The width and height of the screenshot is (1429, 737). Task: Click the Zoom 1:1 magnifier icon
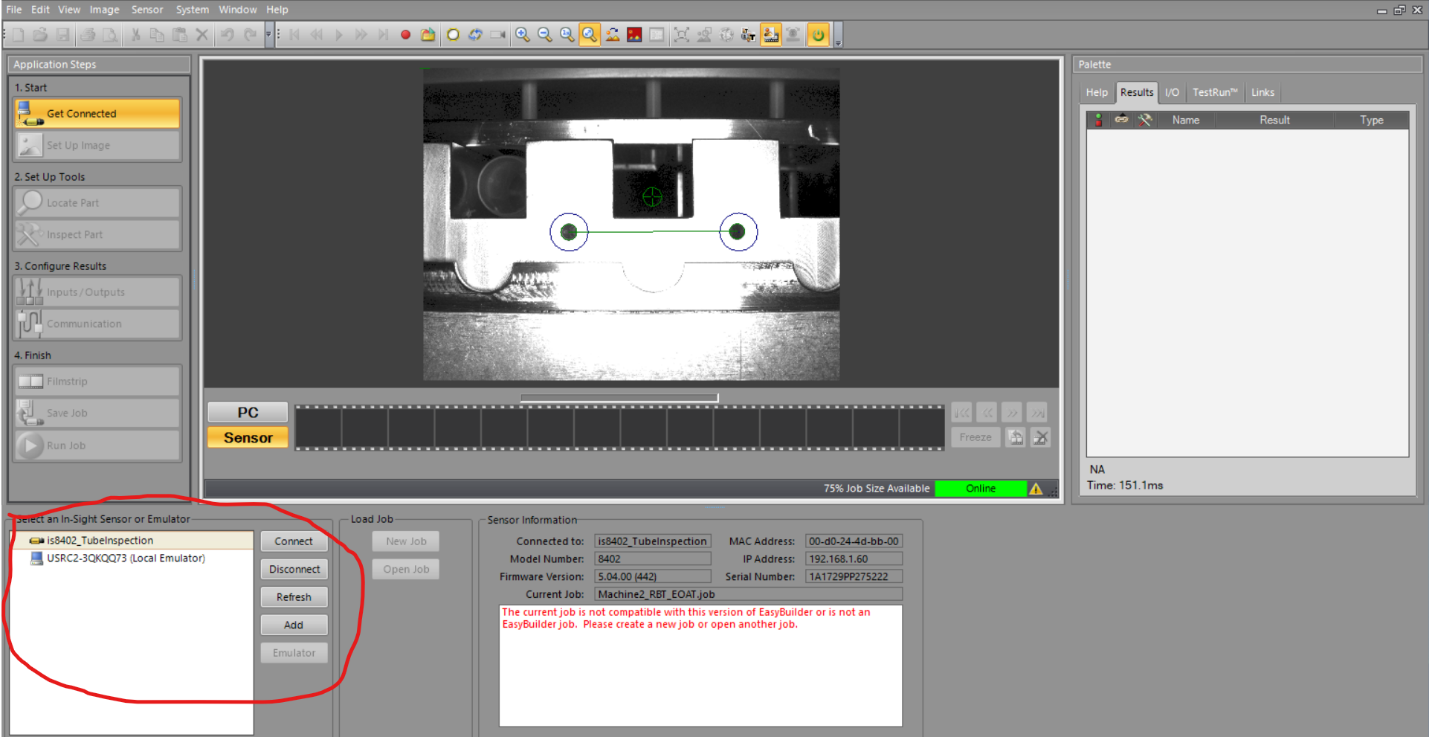click(567, 34)
